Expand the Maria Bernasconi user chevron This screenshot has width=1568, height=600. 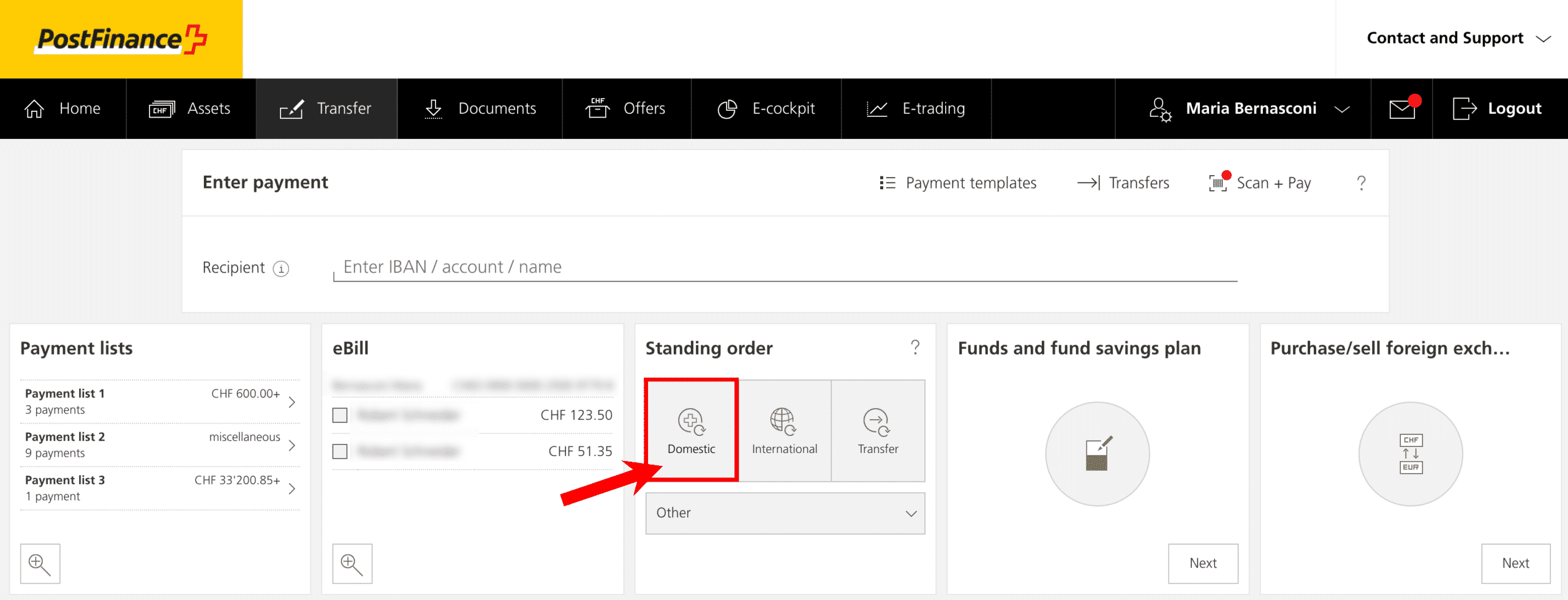[x=1342, y=109]
